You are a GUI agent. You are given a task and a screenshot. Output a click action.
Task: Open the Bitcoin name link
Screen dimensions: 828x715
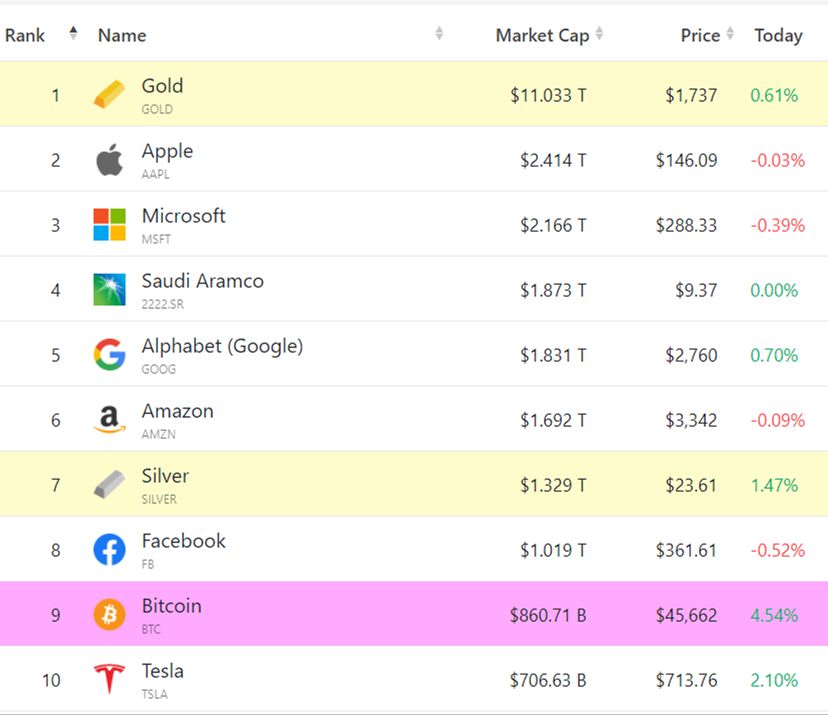[172, 606]
